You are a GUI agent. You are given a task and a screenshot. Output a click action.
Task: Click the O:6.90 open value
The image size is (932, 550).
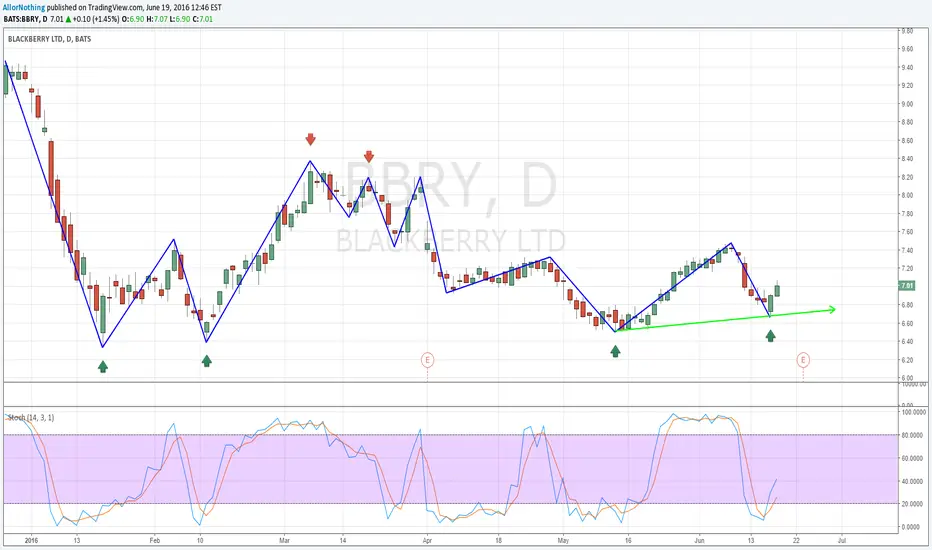click(x=132, y=19)
